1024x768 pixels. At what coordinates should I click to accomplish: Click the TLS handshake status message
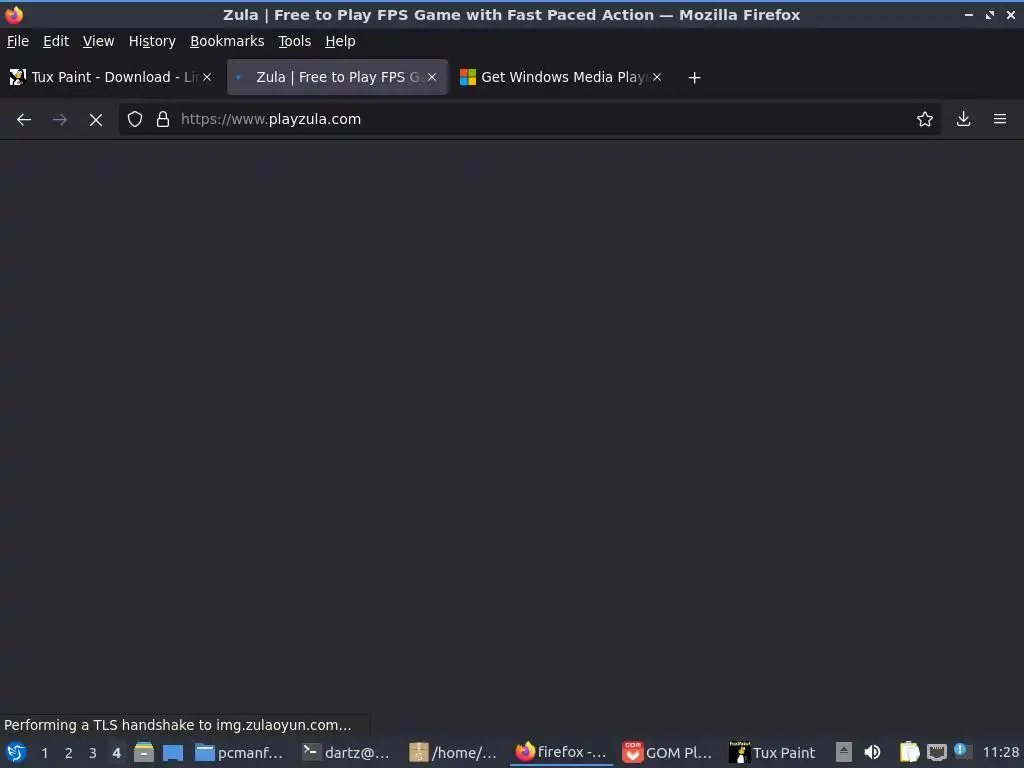(178, 725)
